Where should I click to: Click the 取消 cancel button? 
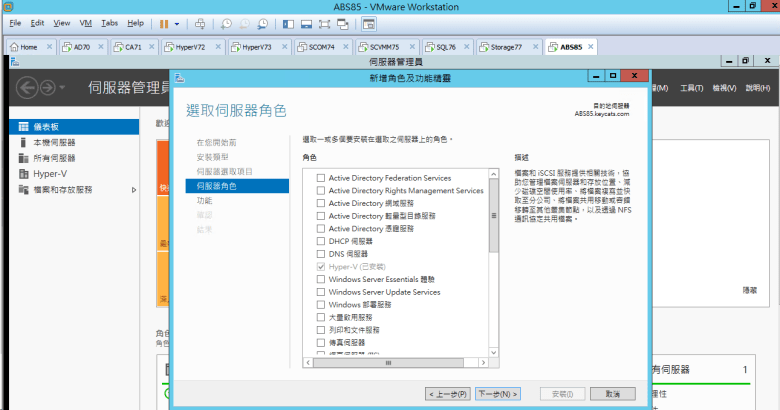(612, 394)
